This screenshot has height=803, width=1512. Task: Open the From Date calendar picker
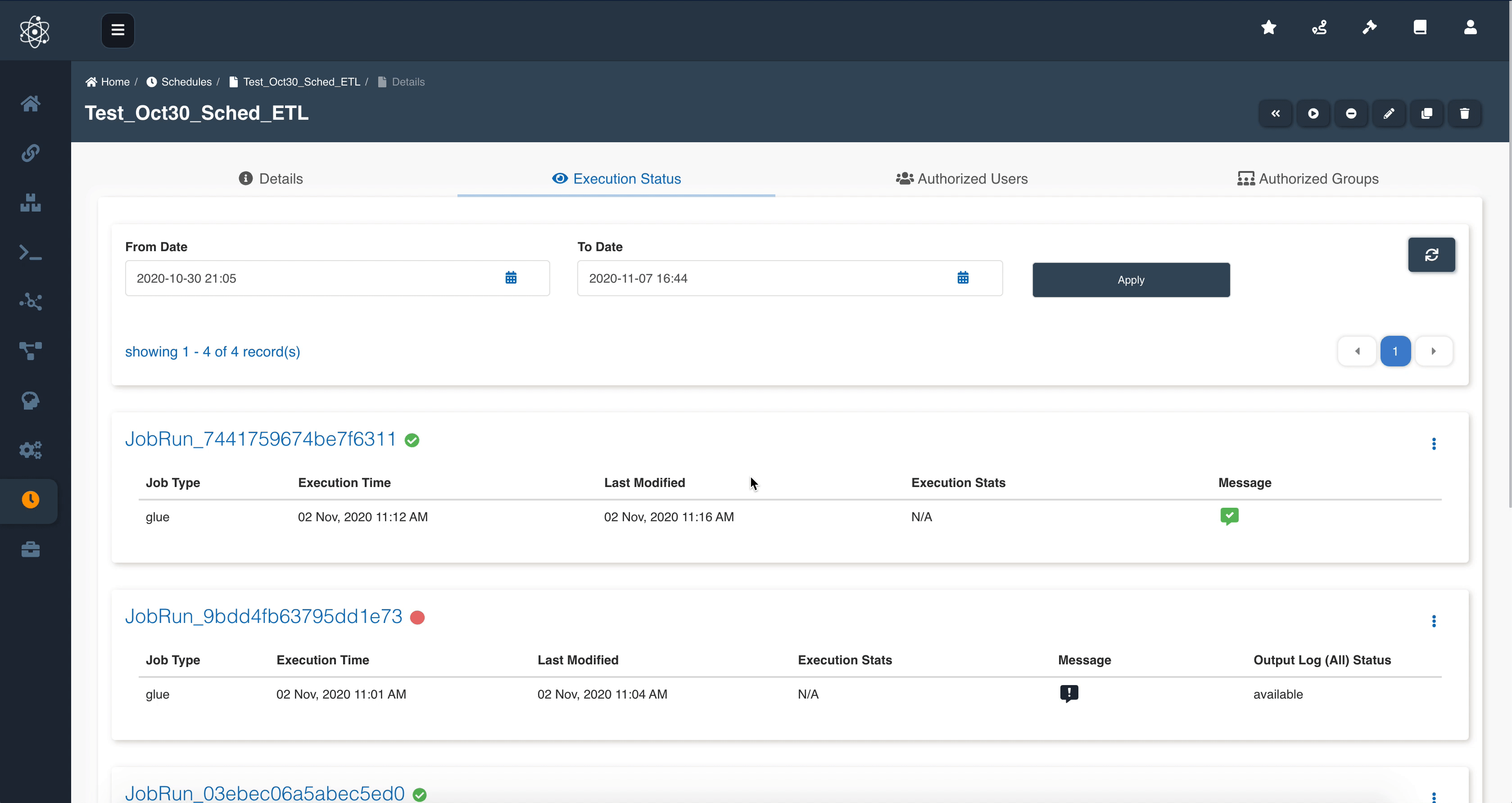511,278
